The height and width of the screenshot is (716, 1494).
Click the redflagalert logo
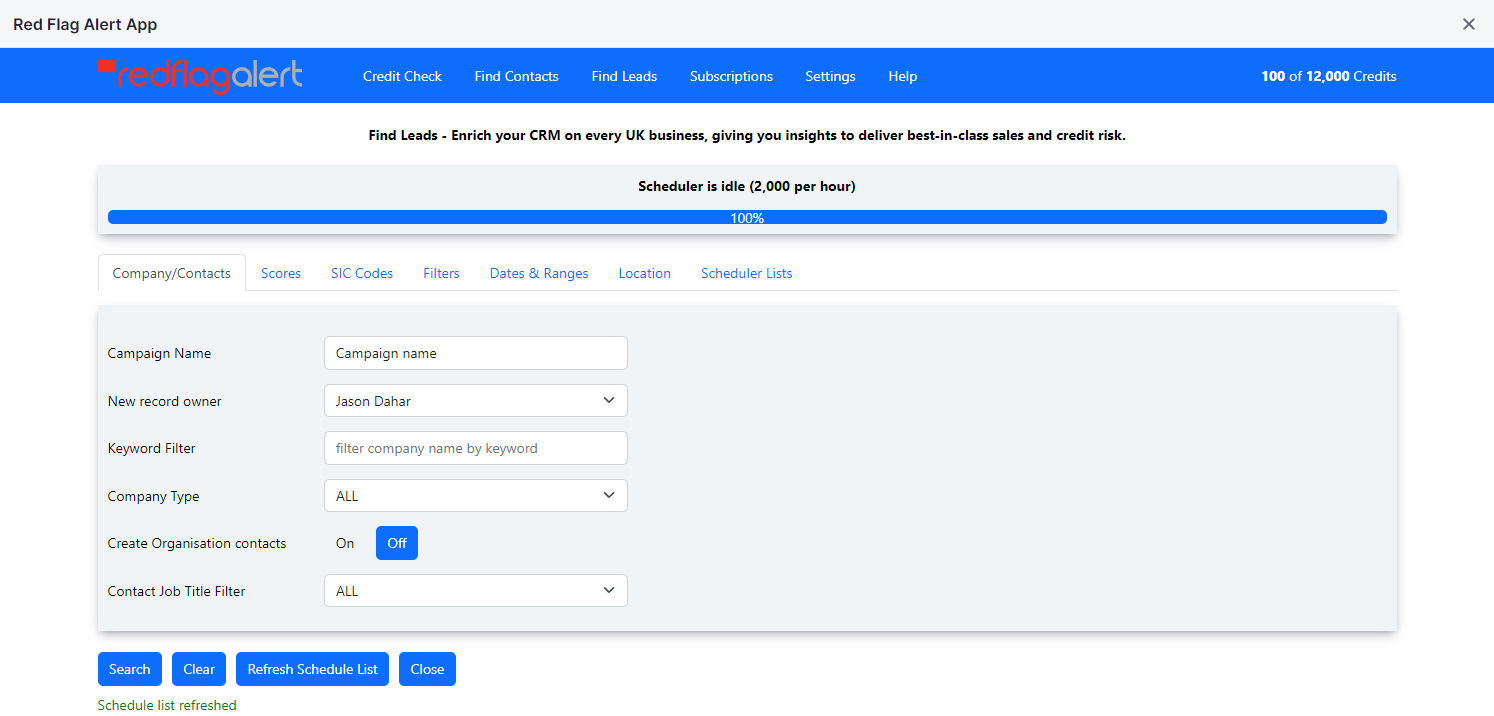click(x=200, y=76)
